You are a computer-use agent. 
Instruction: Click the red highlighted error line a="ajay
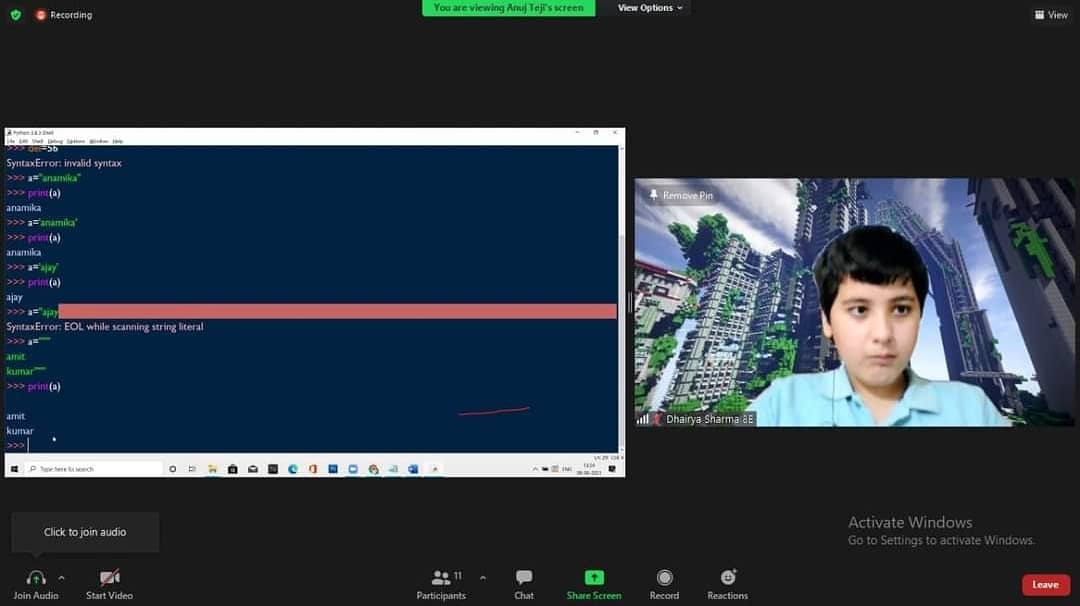click(311, 311)
